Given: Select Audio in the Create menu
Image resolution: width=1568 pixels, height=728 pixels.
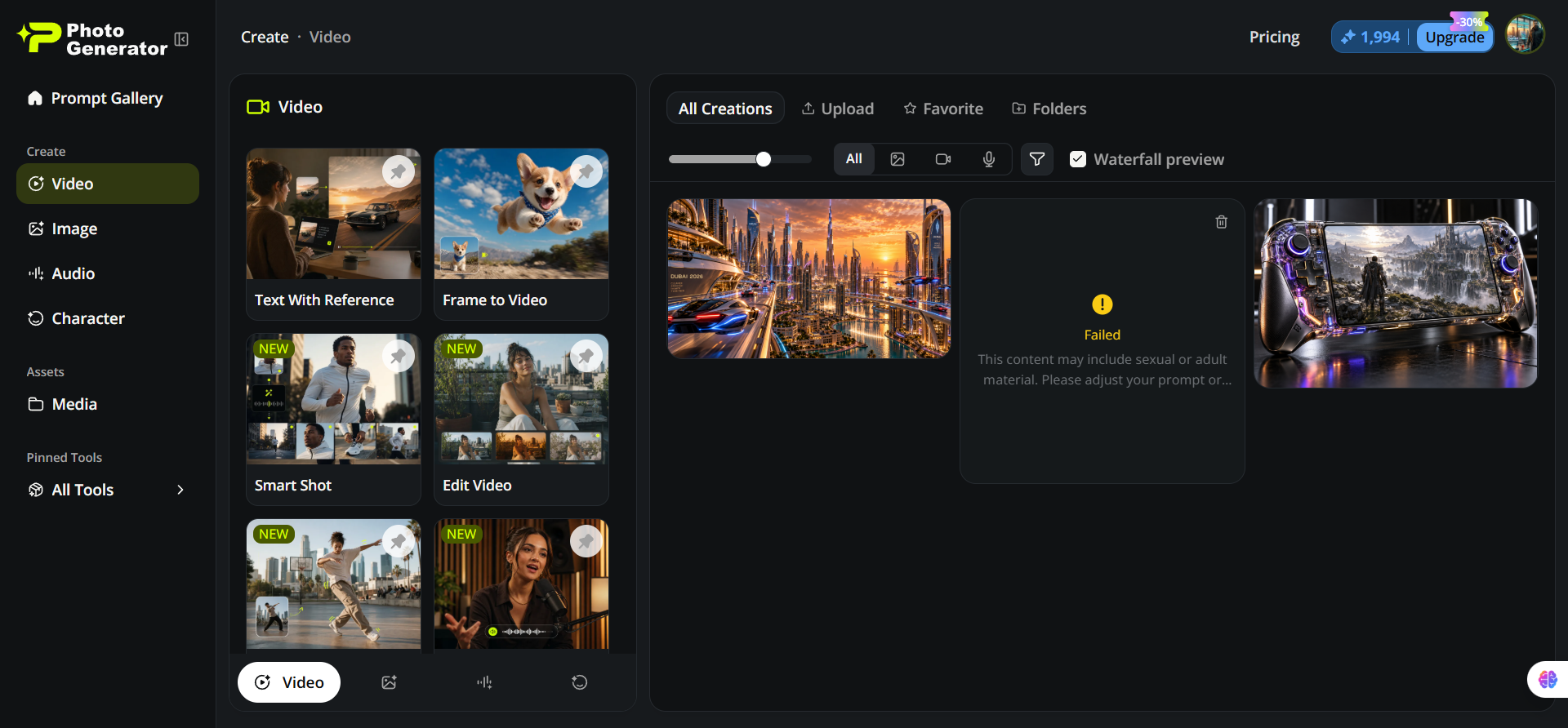Looking at the screenshot, I should pos(108,273).
